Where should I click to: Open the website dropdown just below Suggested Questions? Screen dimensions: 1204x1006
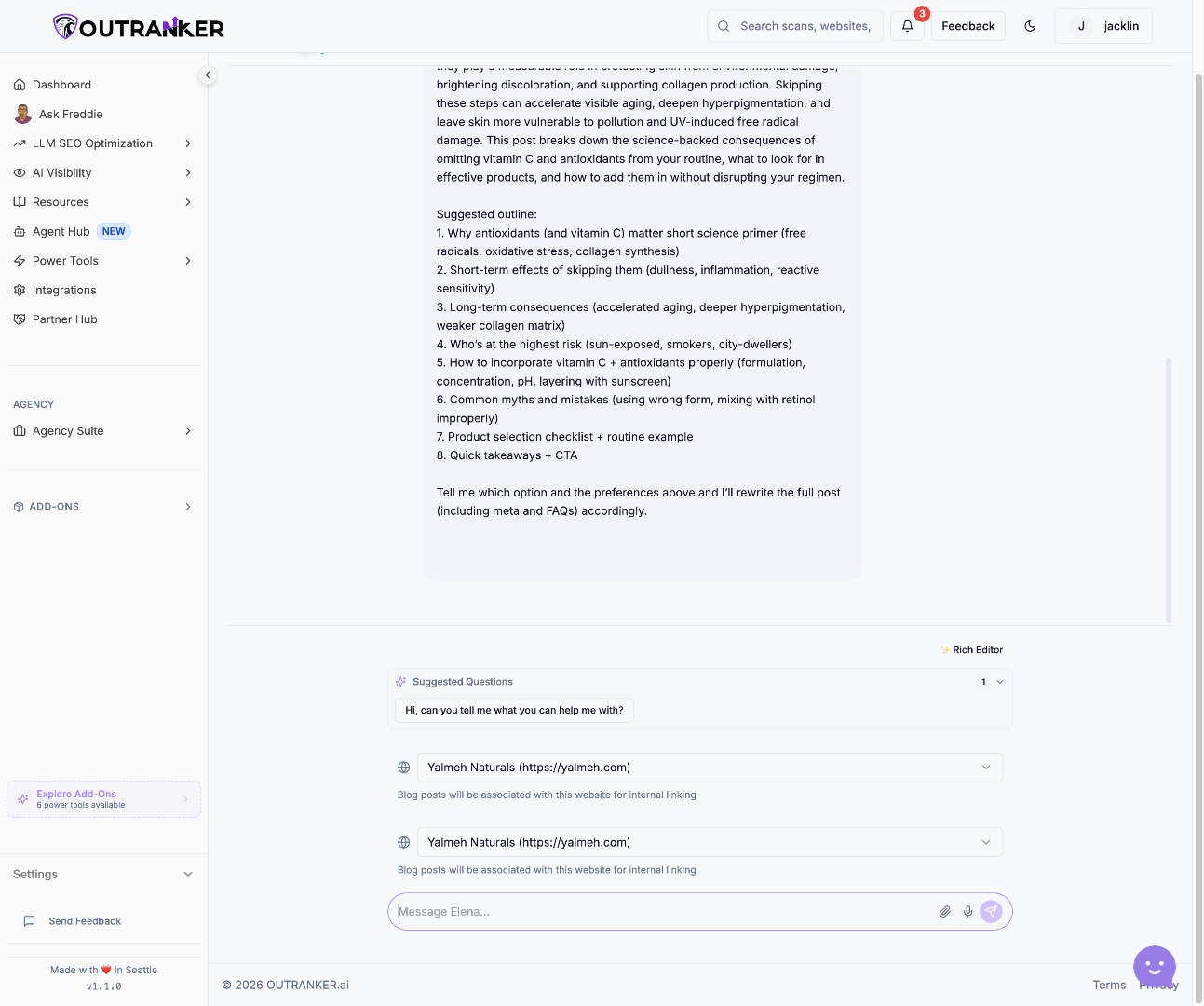(710, 768)
